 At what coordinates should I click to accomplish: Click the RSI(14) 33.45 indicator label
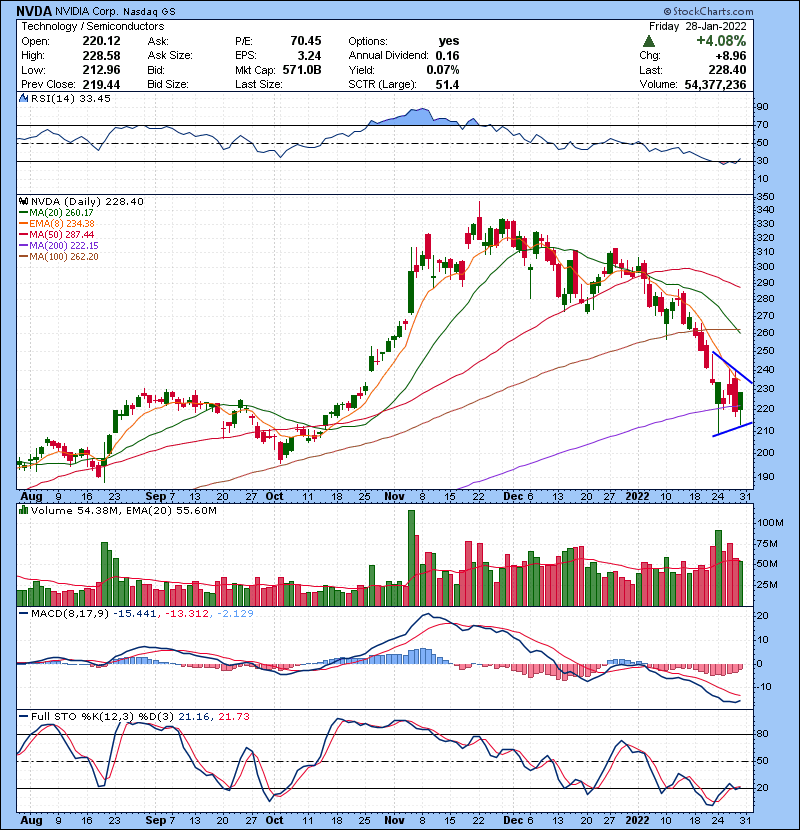click(x=70, y=98)
